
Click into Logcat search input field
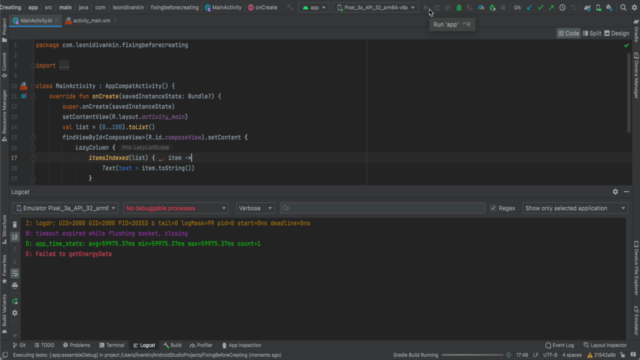(x=382, y=208)
